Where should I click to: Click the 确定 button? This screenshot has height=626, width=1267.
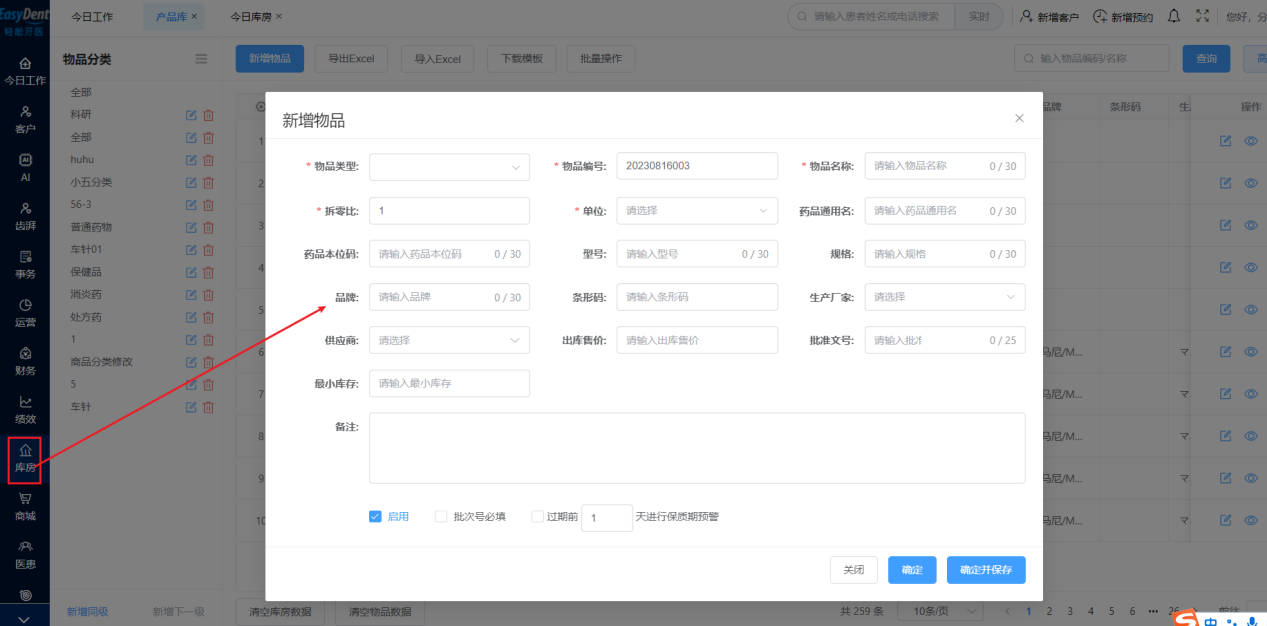click(x=912, y=570)
